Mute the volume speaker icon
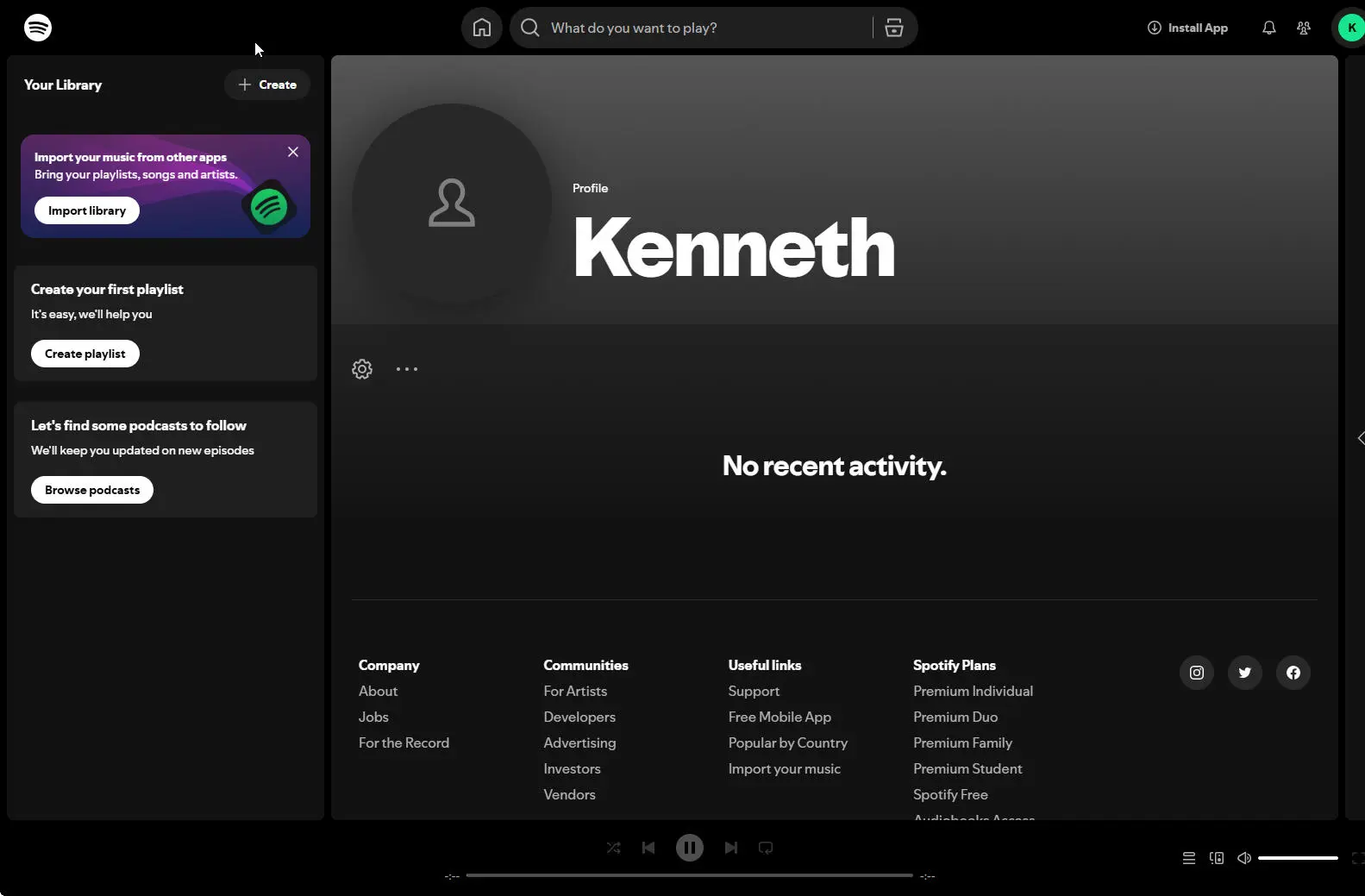 click(x=1244, y=858)
